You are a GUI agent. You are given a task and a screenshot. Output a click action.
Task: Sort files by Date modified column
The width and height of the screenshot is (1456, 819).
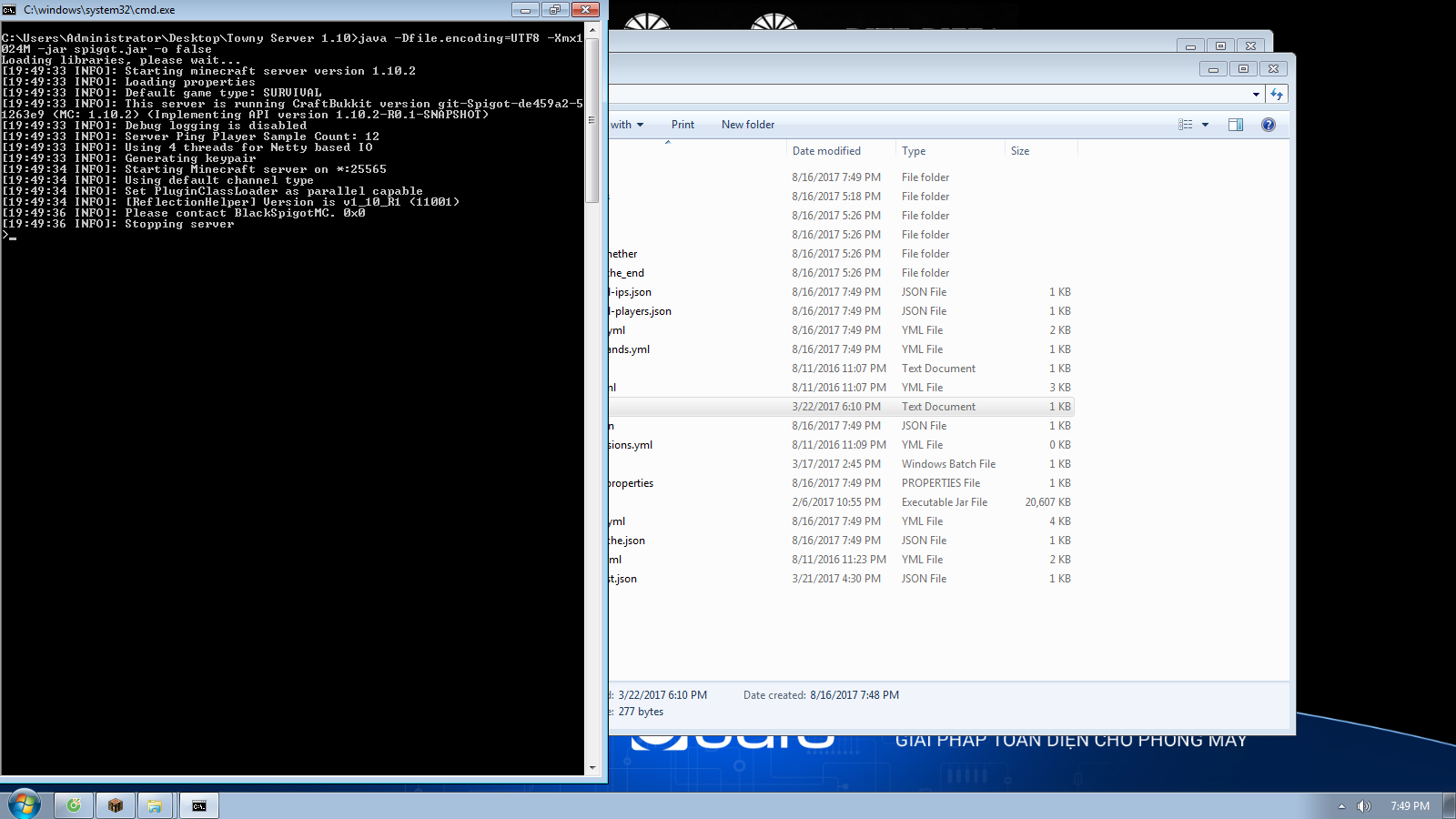[826, 151]
